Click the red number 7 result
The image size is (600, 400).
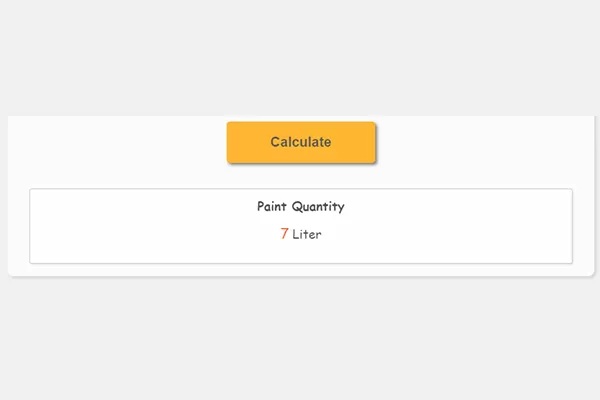click(x=284, y=233)
